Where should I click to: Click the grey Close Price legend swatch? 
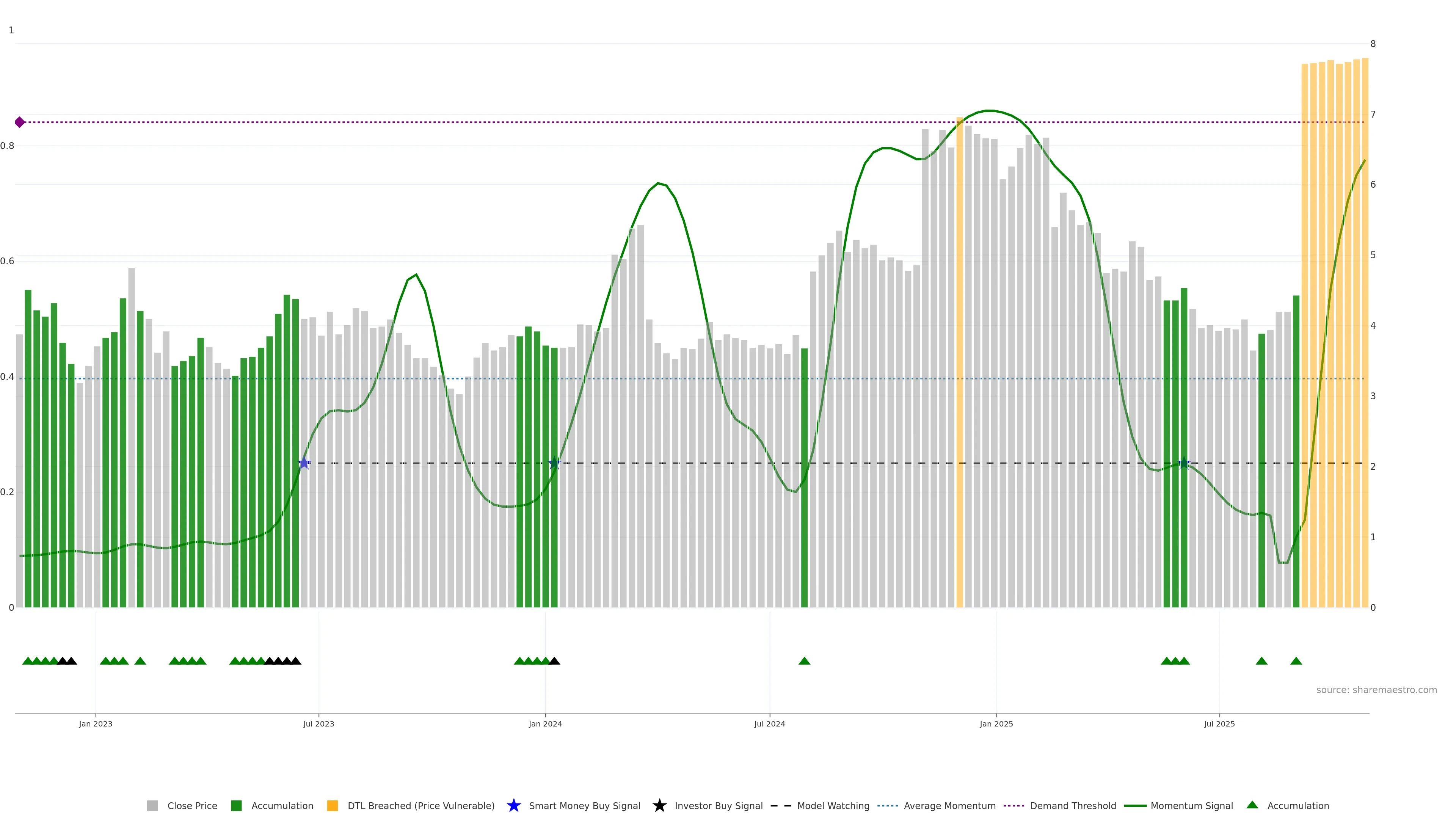click(152, 805)
